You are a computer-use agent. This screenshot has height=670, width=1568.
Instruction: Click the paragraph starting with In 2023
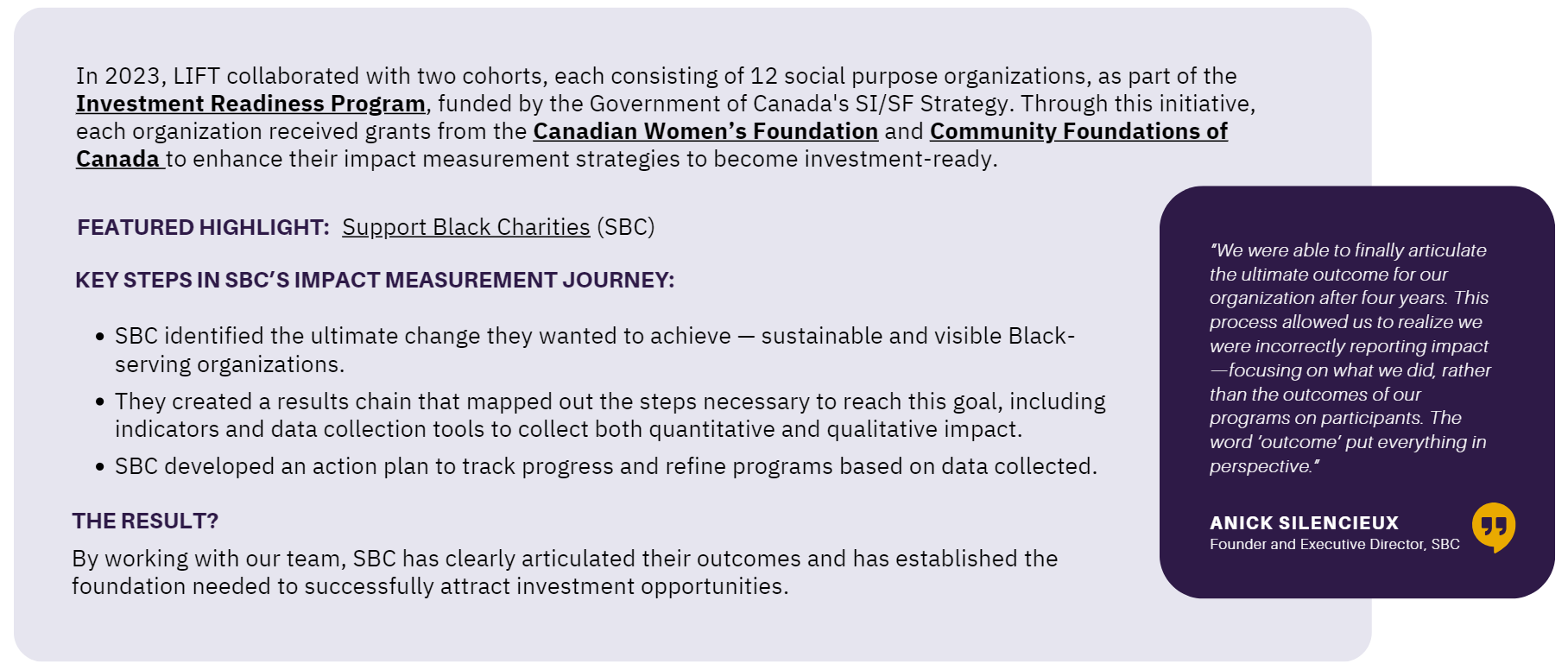coord(656,77)
